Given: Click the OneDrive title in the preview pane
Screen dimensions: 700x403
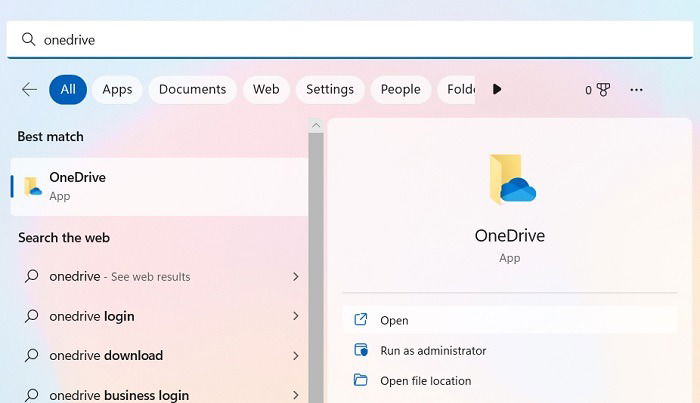Looking at the screenshot, I should tap(510, 236).
